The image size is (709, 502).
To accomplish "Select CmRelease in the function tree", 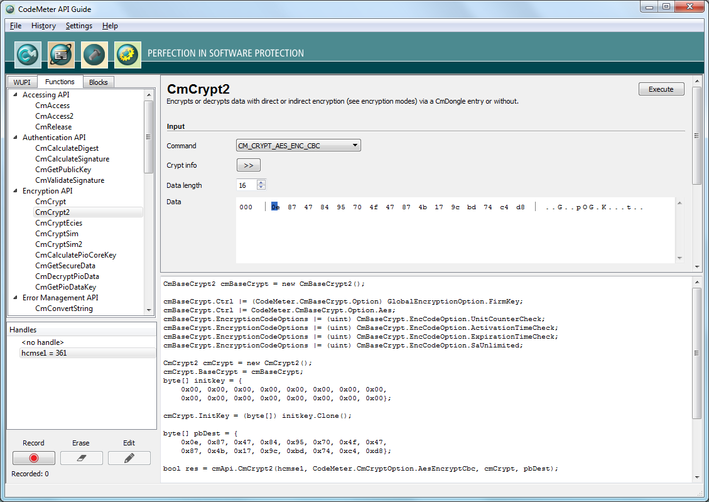I will pyautogui.click(x=53, y=127).
